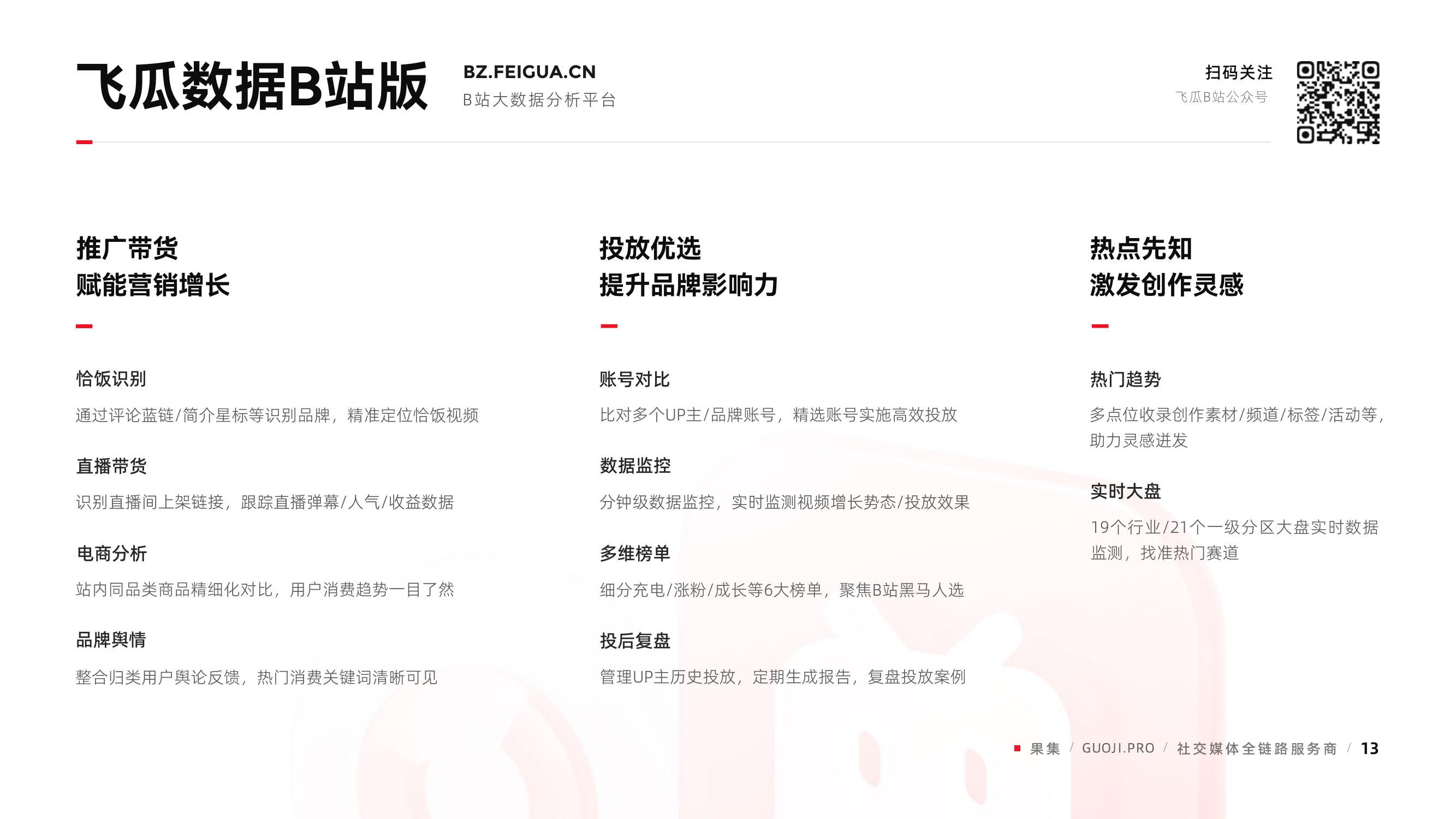The image size is (1456, 819).
Task: Click the description starting 整合归类用户舆论
Action: pyautogui.click(x=257, y=677)
